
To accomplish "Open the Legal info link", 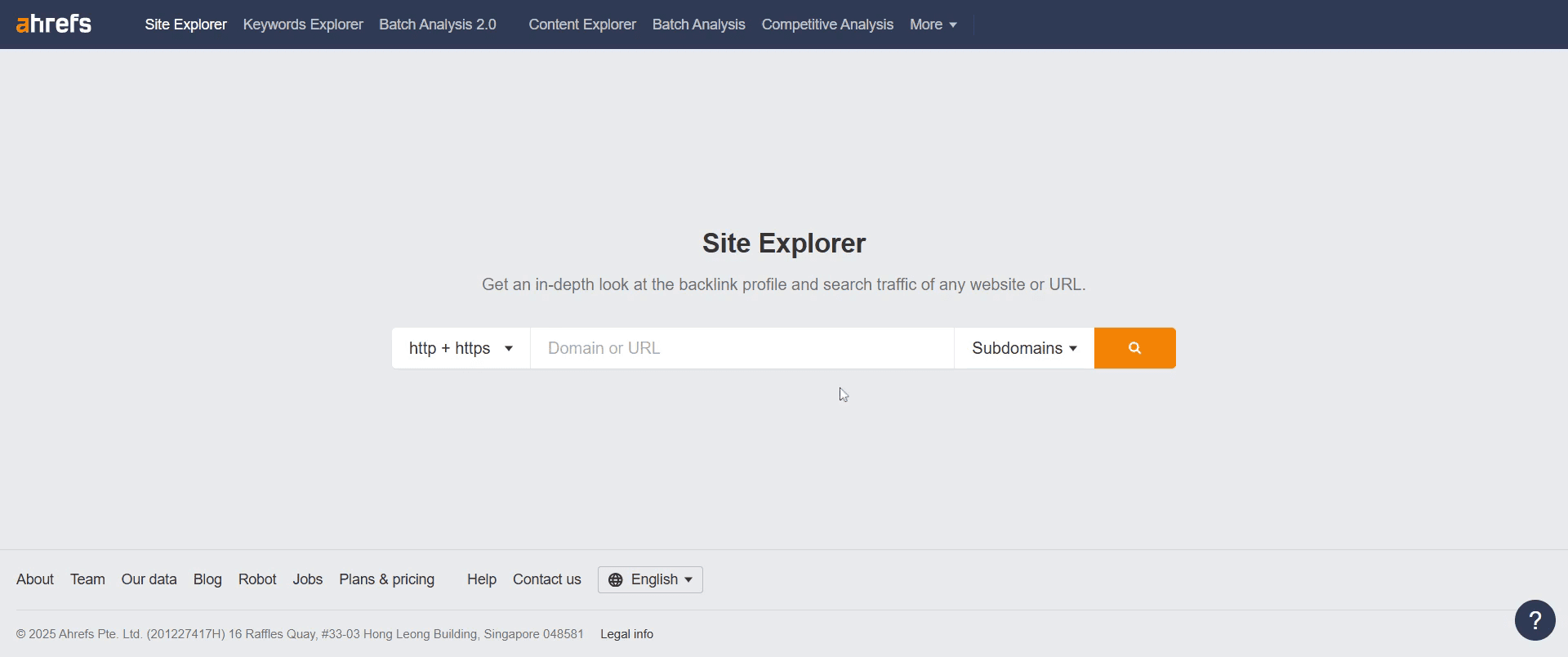I will pyautogui.click(x=627, y=634).
